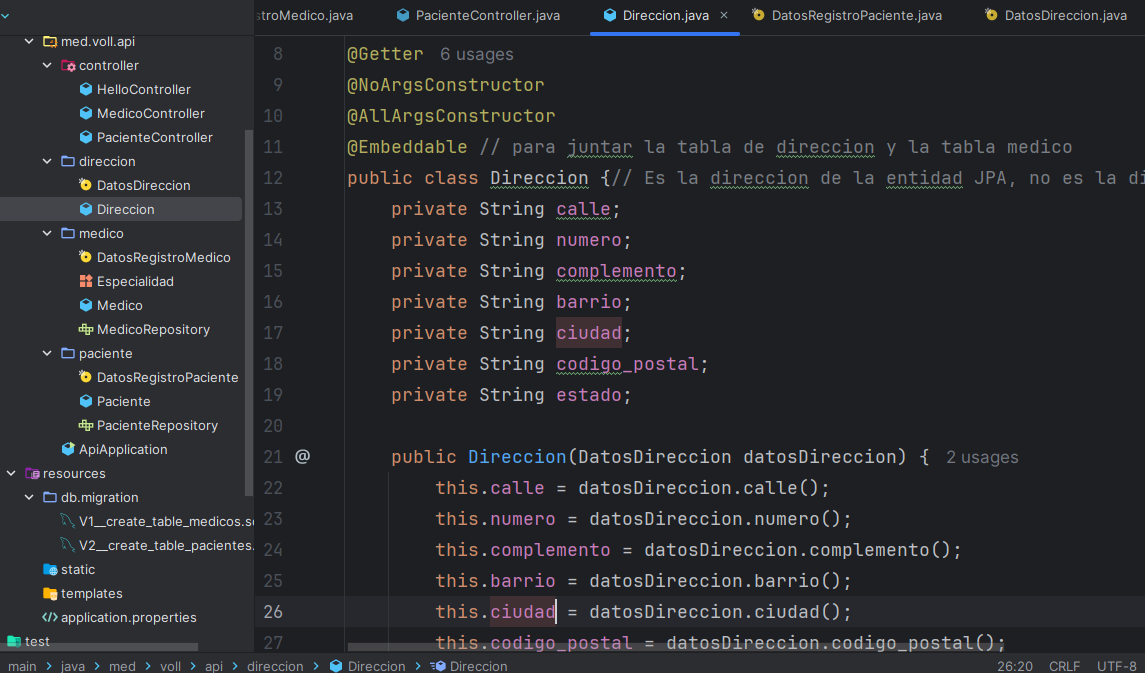
Task: Click the 26:20 cursor position indicator
Action: coord(1014,666)
